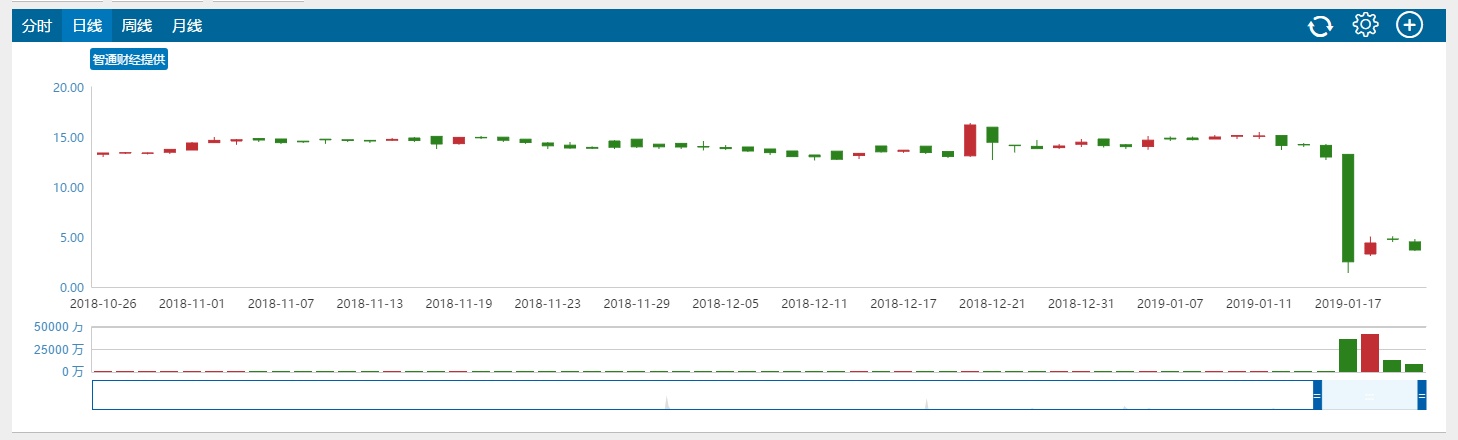Click the large green volume bar

1348,355
